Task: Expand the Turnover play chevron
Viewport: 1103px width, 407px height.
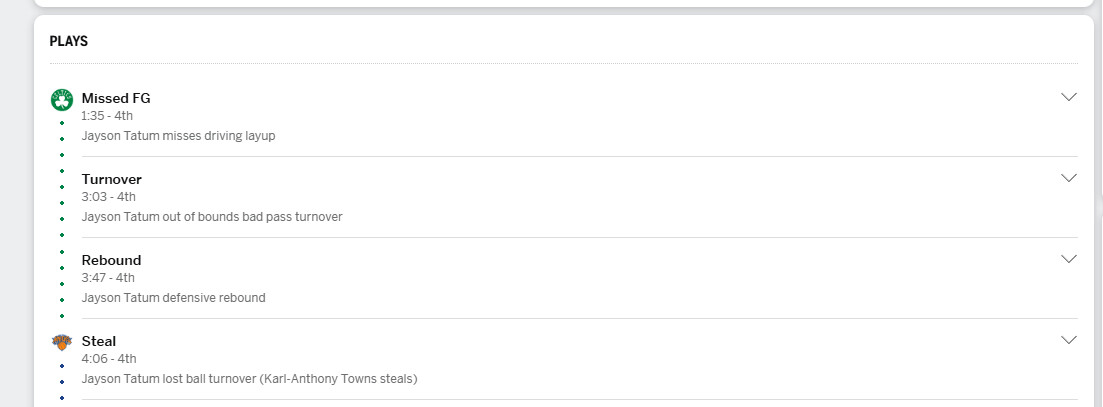Action: pyautogui.click(x=1068, y=178)
